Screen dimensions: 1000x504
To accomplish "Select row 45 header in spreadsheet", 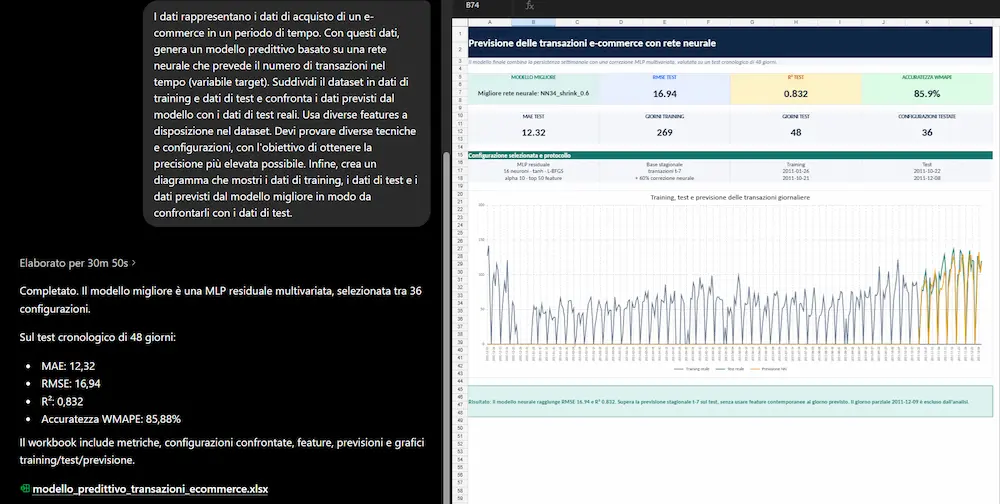I will point(460,389).
